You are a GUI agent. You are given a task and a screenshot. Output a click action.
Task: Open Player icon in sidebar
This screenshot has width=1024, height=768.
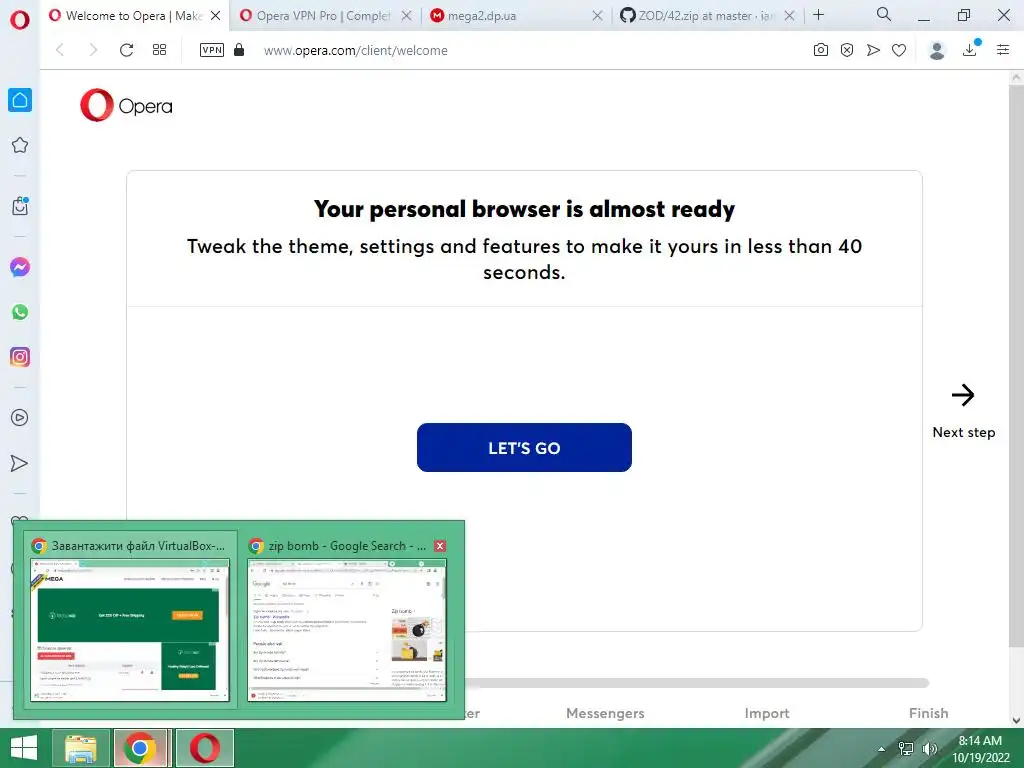click(20, 417)
